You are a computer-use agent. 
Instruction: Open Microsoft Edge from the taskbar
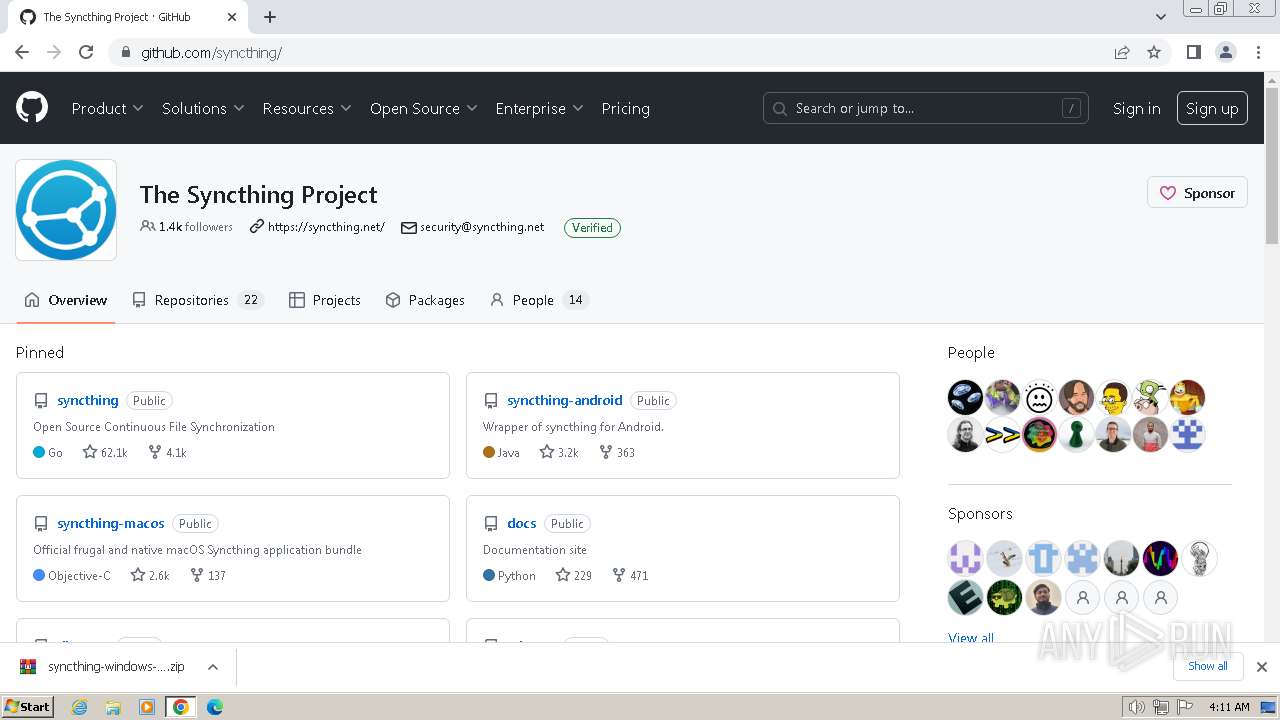(214, 707)
